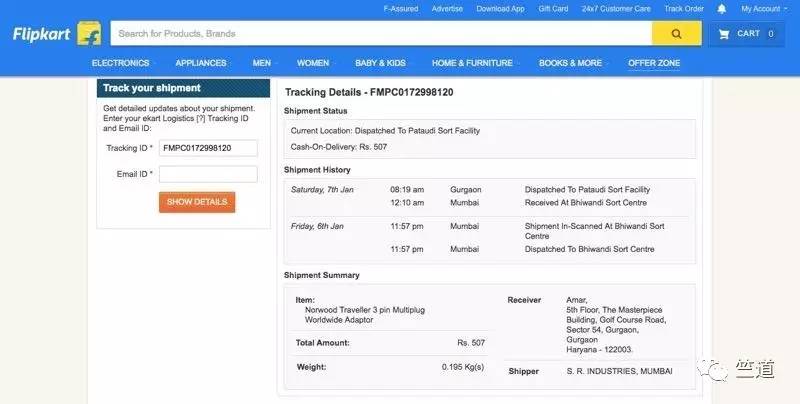Click the 'Track your shipment' panel header

(184, 88)
